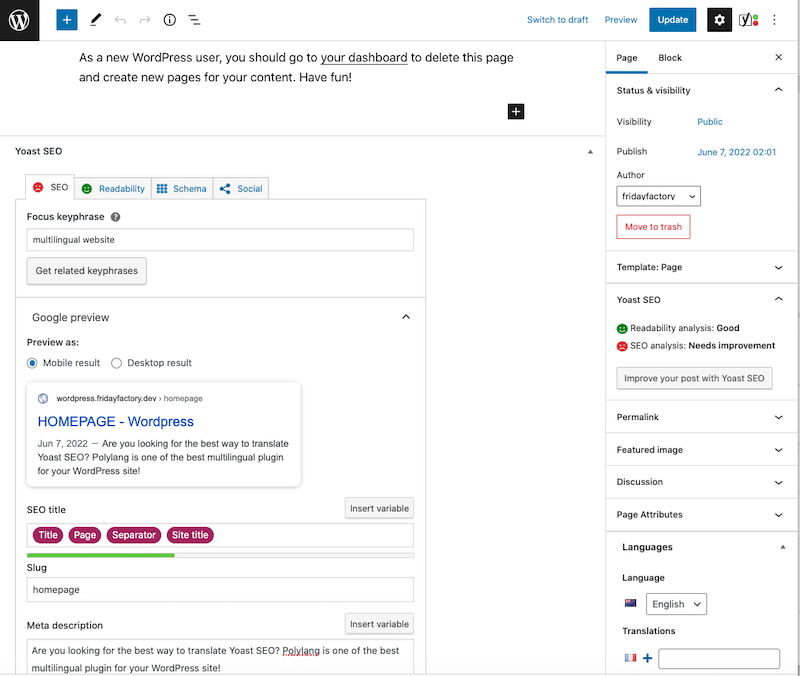
Task: Undo the last change
Action: (x=120, y=20)
